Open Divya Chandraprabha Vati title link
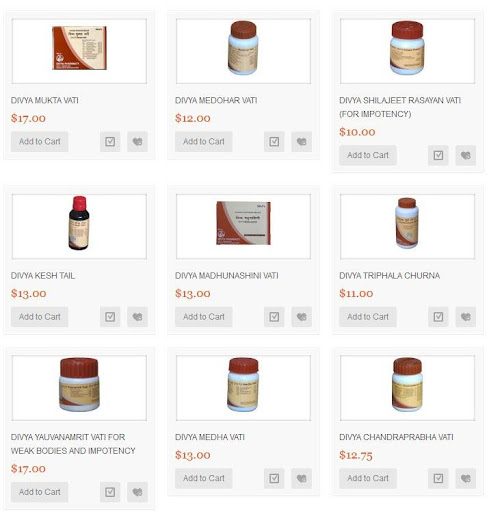This screenshot has height=512, width=489. pos(396,437)
